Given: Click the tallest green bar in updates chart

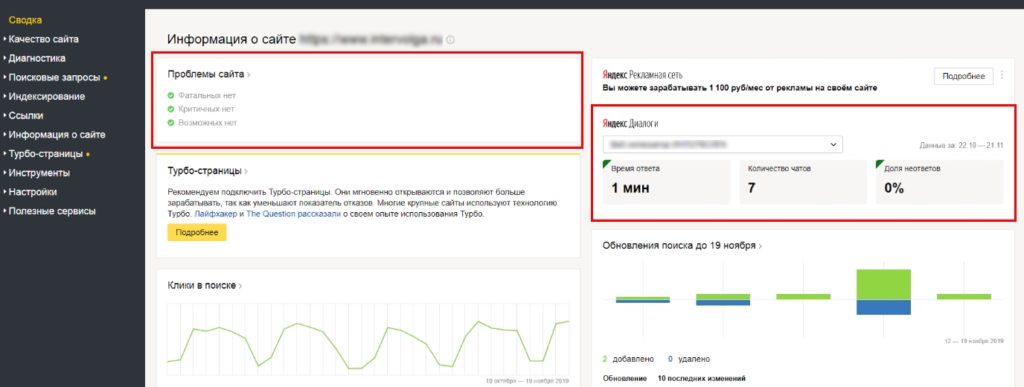Looking at the screenshot, I should coord(883,285).
